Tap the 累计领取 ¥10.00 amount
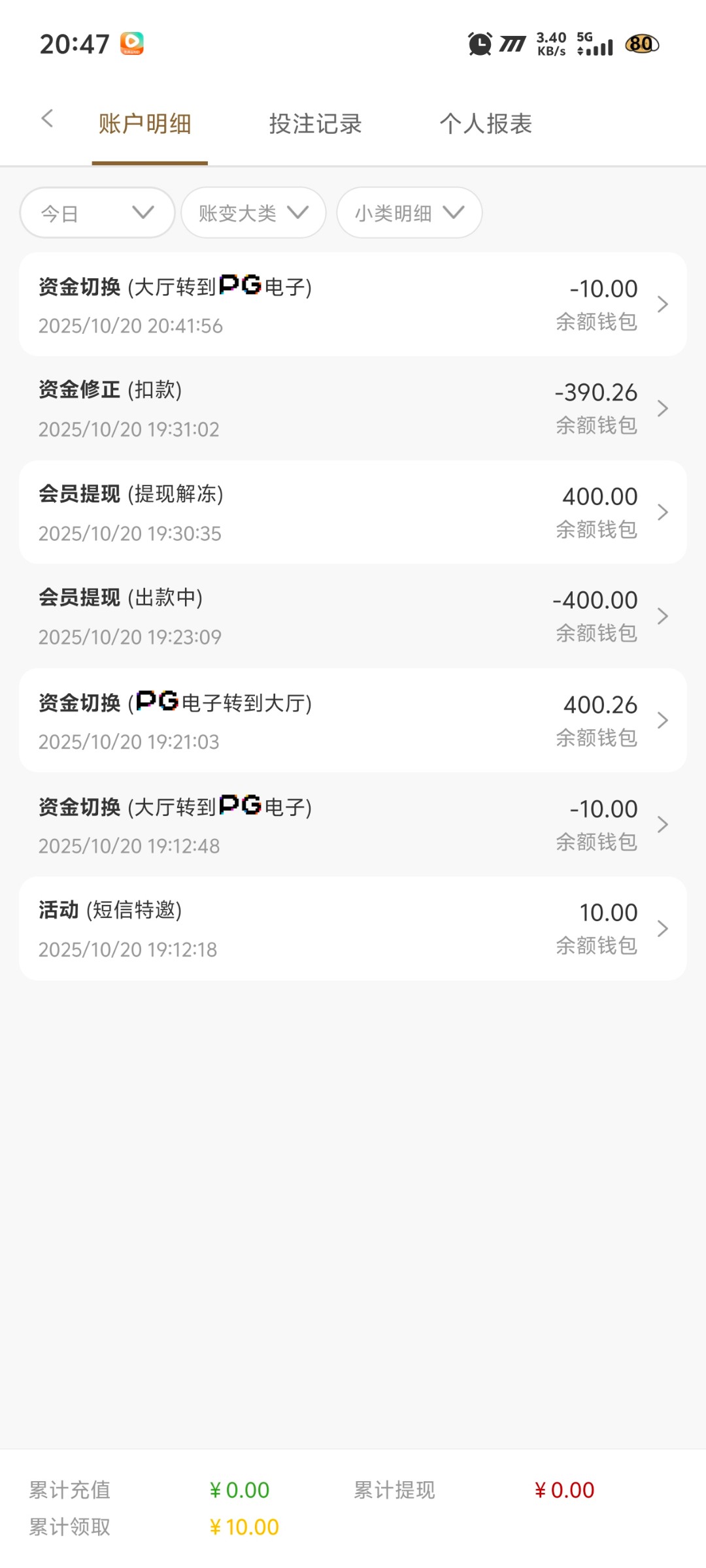Screen dimensions: 706x1568 (x=244, y=1527)
